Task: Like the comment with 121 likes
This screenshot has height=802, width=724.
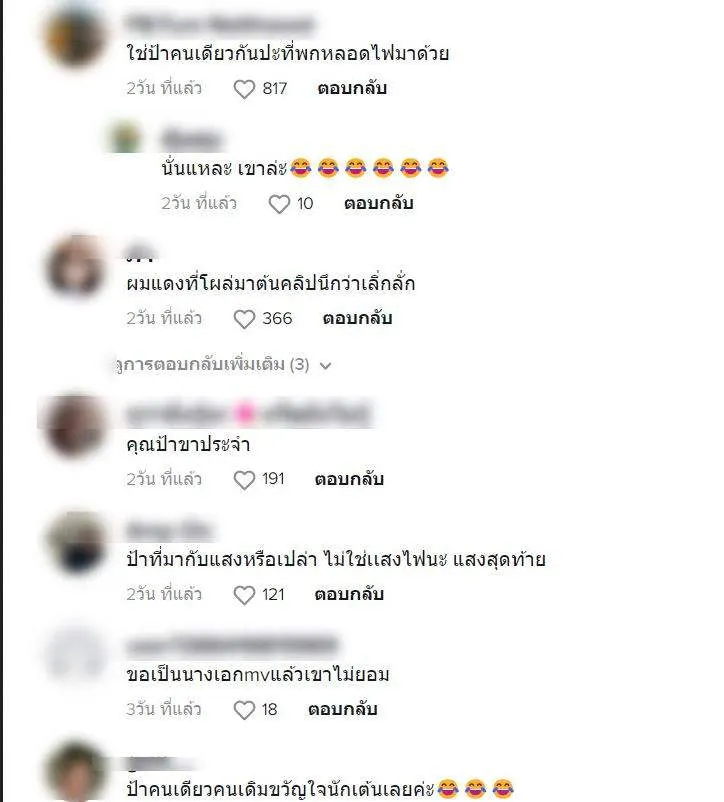Action: pos(244,595)
